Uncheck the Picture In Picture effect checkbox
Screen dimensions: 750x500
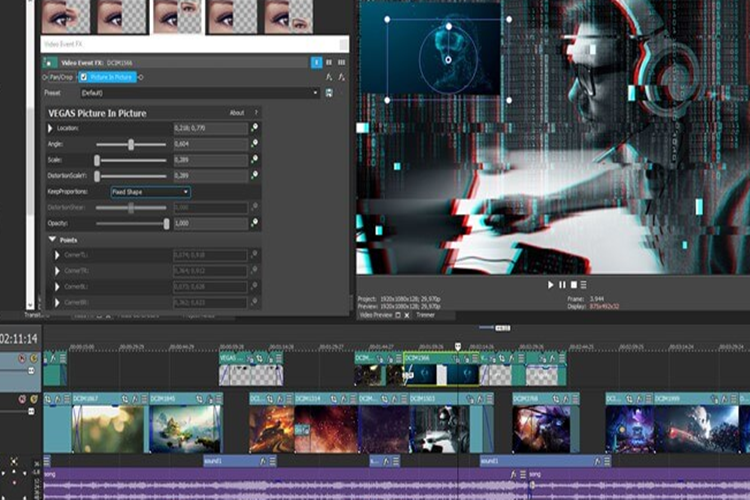84,77
